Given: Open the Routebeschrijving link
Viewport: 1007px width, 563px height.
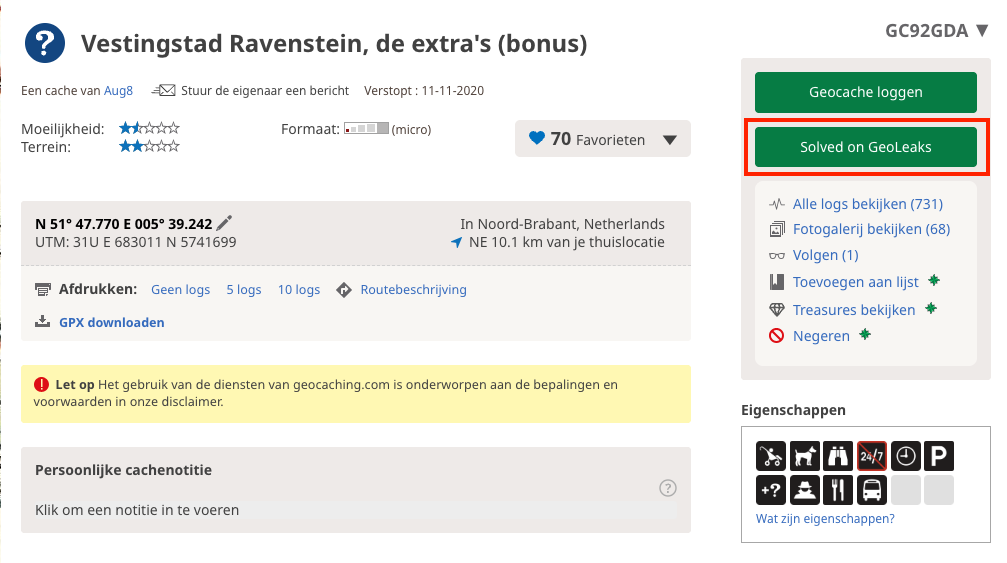Looking at the screenshot, I should tap(413, 290).
